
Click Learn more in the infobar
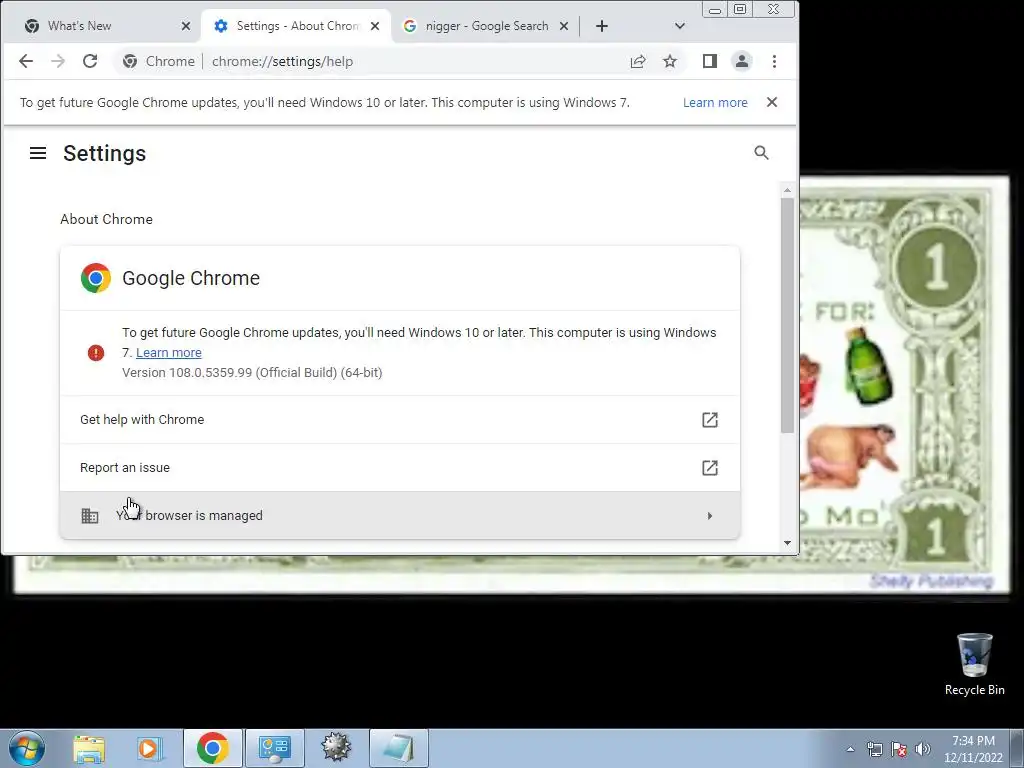[715, 103]
